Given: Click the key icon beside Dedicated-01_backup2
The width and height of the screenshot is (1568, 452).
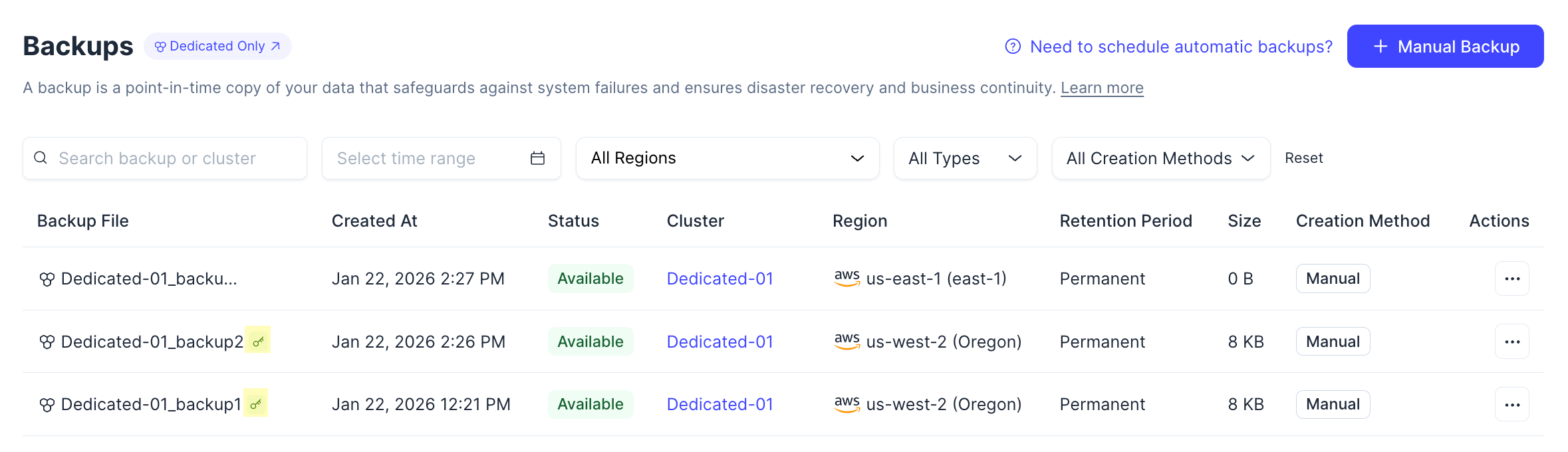Looking at the screenshot, I should click(x=258, y=342).
